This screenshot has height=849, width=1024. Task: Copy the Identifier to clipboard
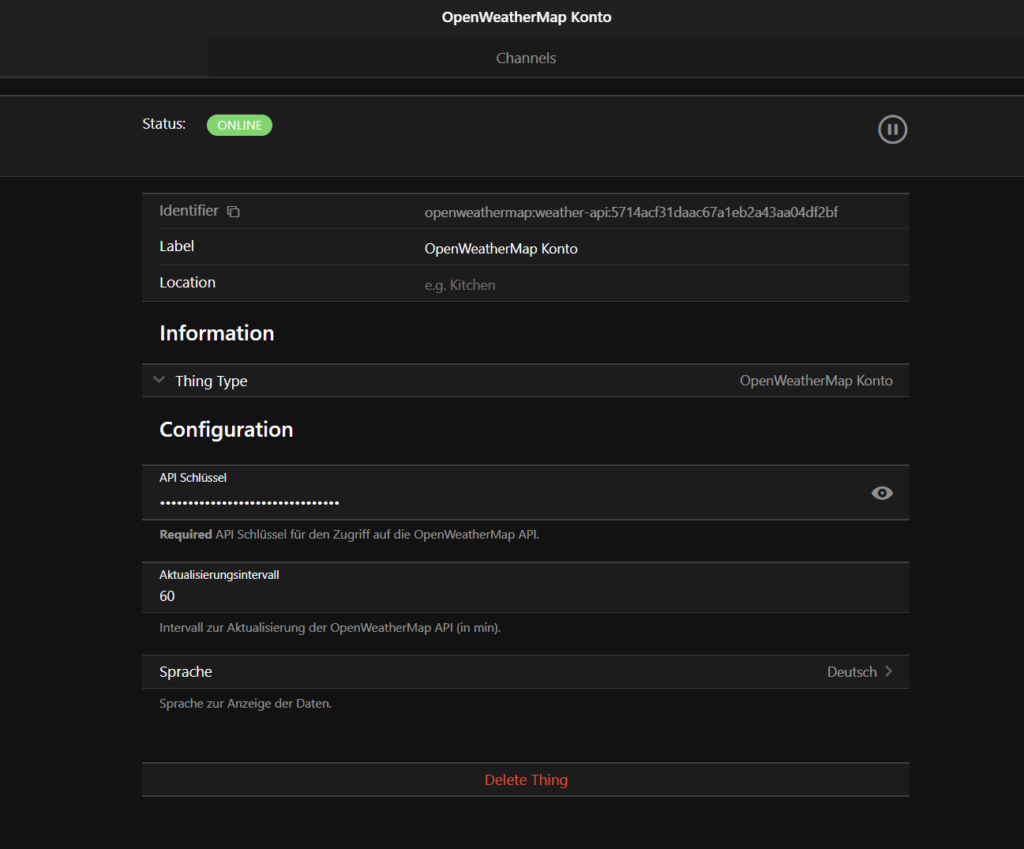coord(233,212)
